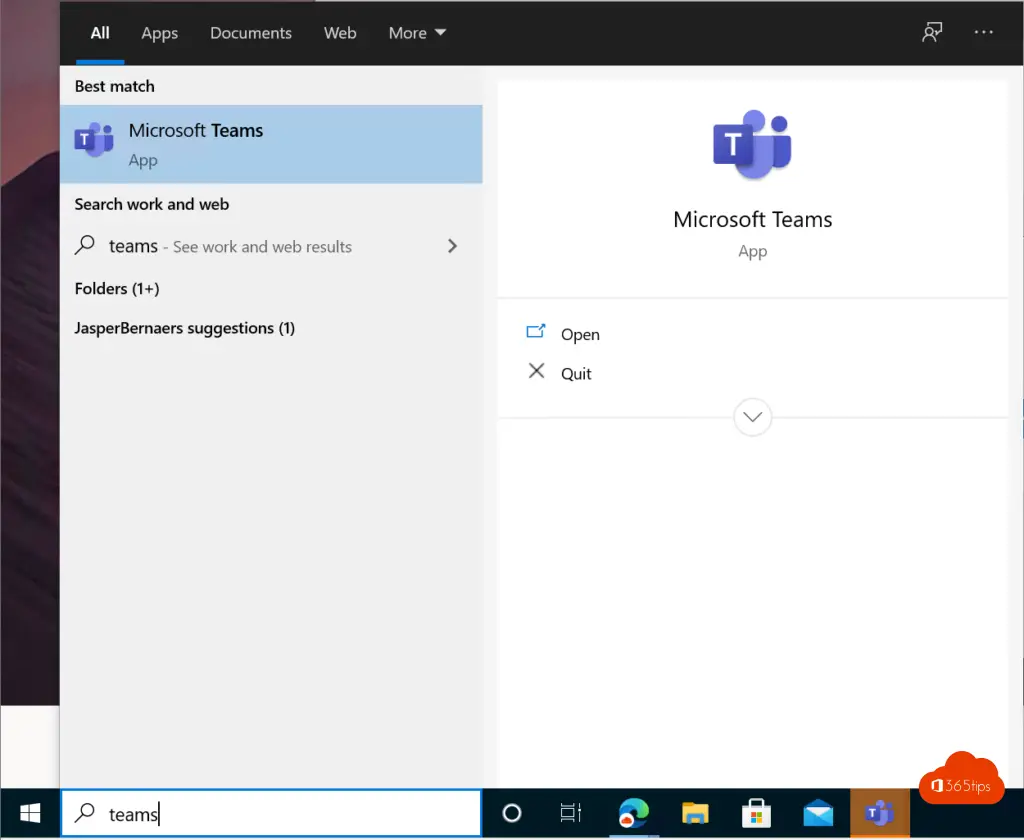
Task: Select Microsoft Teams best match result
Action: pyautogui.click(x=270, y=144)
